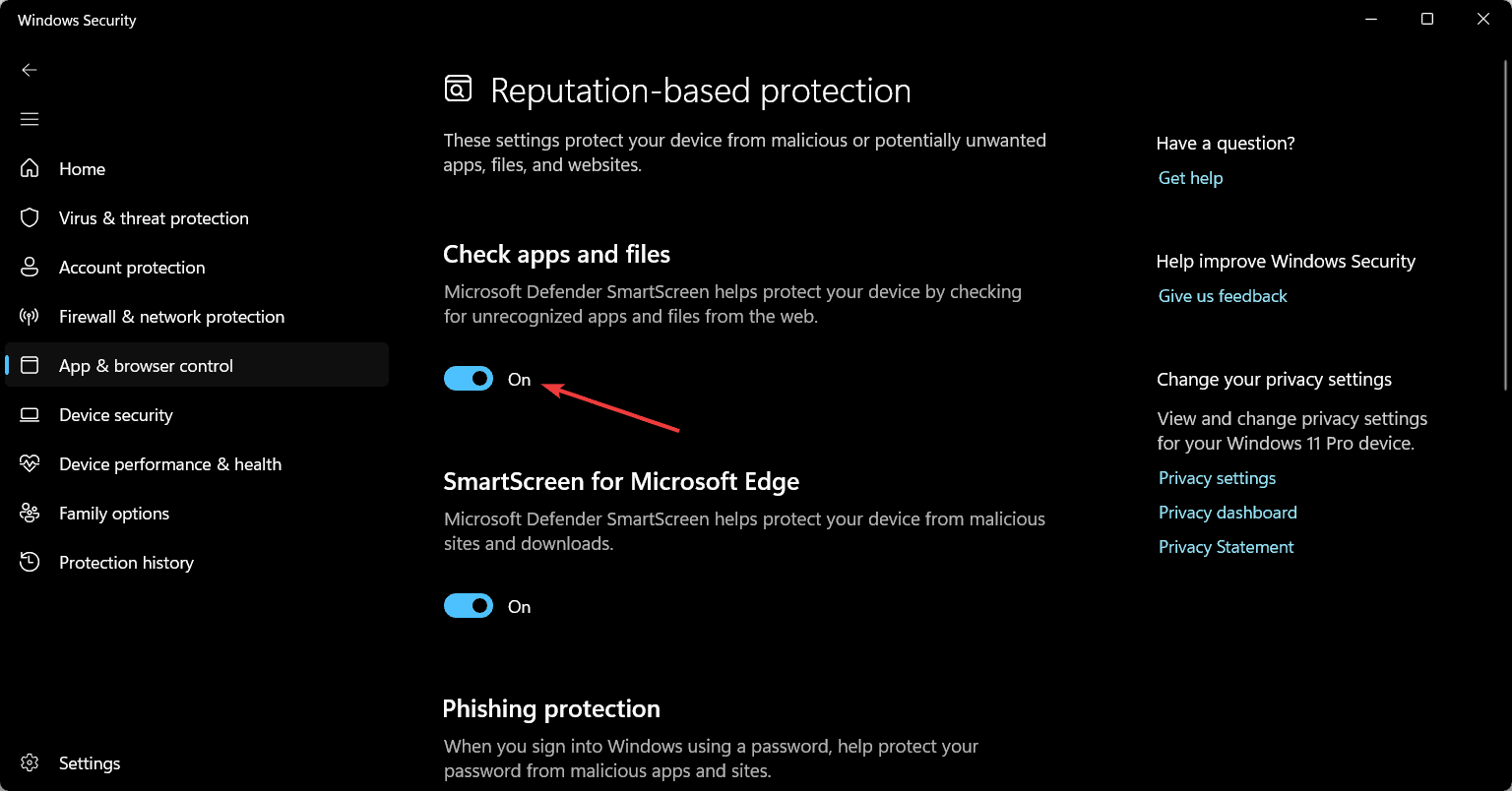Screen dimensions: 1512x791
Task: Open the Get help link
Action: point(1190,178)
